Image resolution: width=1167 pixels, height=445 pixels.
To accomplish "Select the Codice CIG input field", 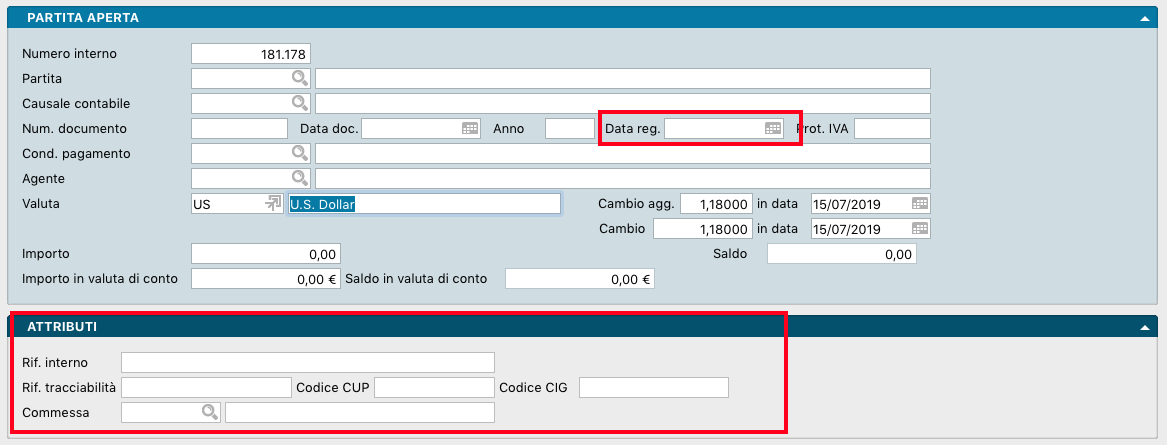I will coord(654,387).
